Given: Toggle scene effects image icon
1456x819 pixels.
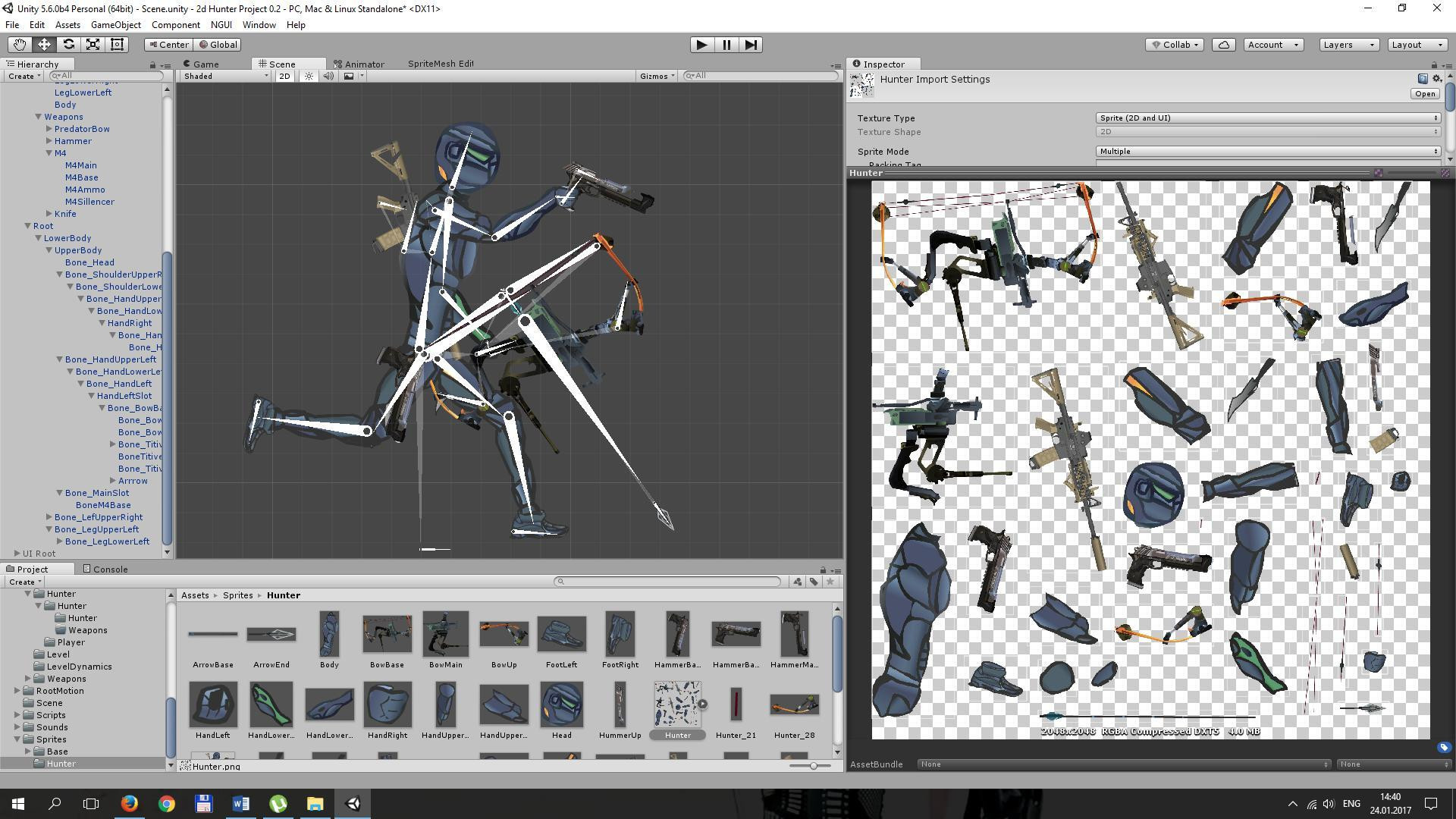Looking at the screenshot, I should (x=349, y=76).
